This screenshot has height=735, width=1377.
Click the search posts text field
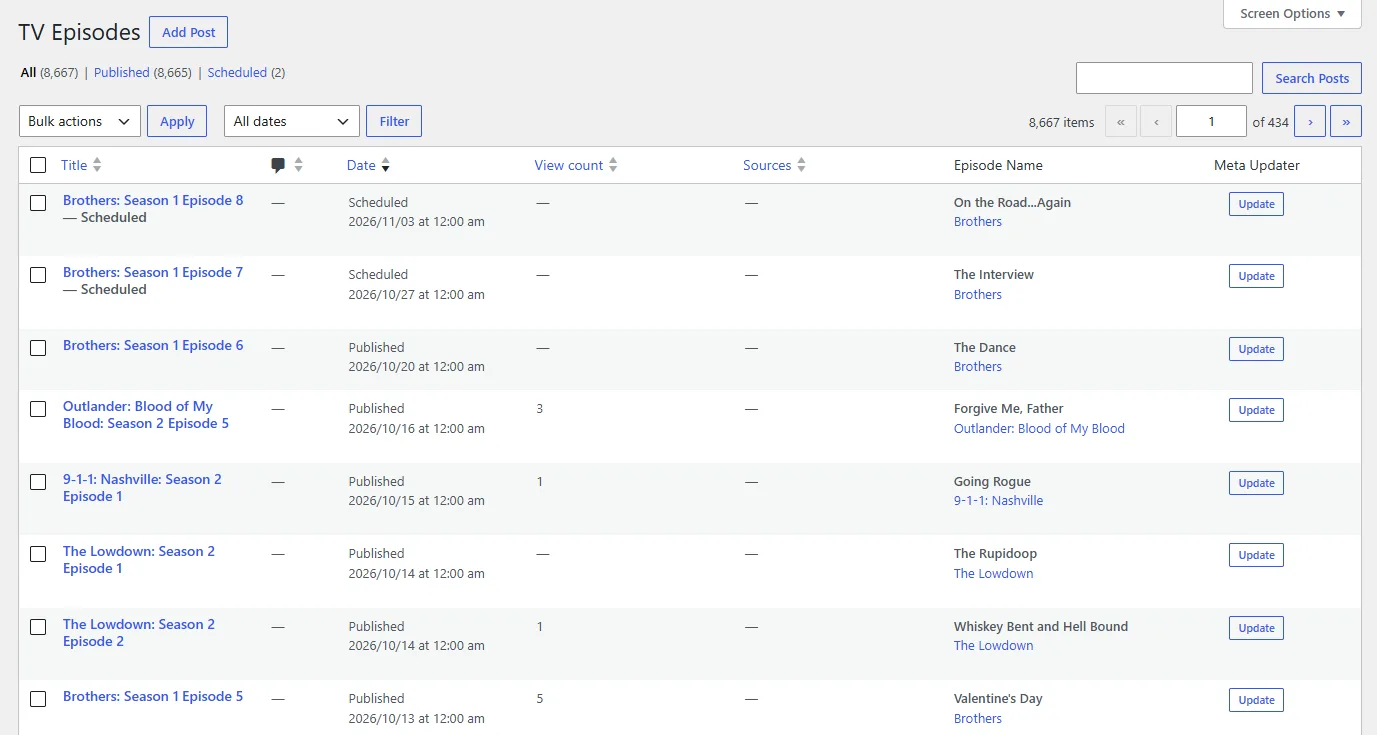pos(1164,78)
